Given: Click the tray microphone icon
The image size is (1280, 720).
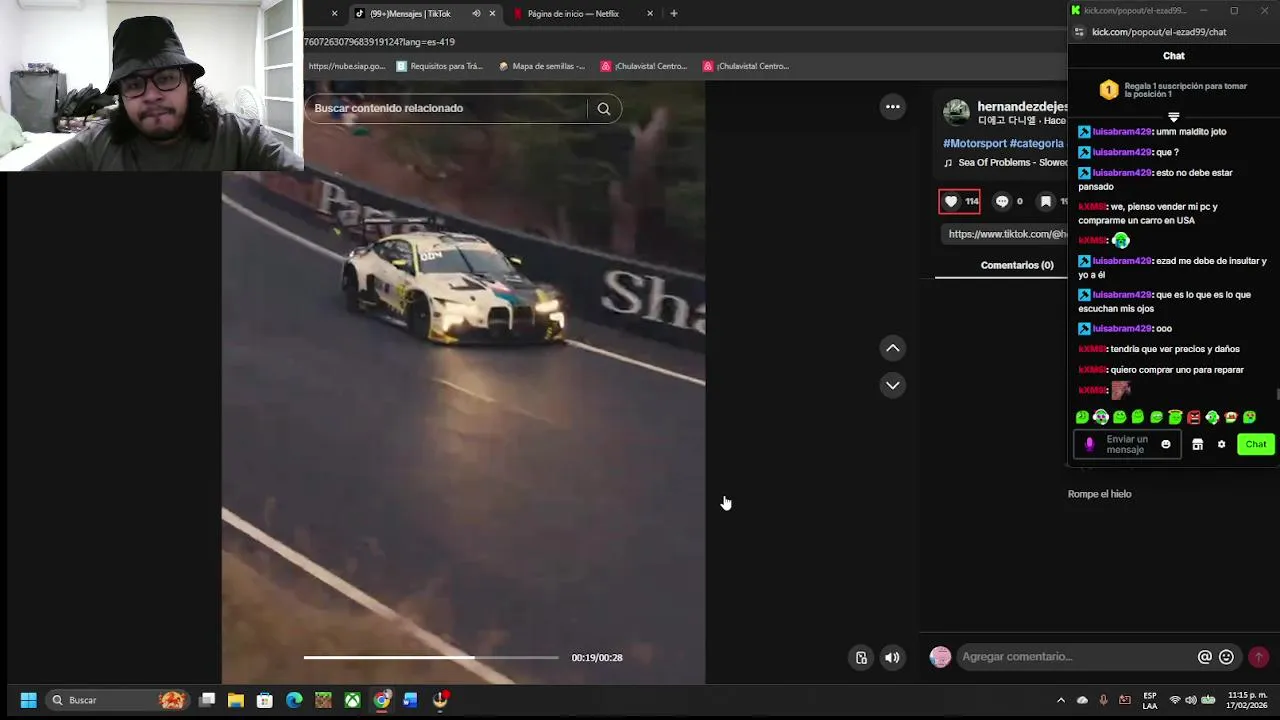Looking at the screenshot, I should (x=1103, y=700).
